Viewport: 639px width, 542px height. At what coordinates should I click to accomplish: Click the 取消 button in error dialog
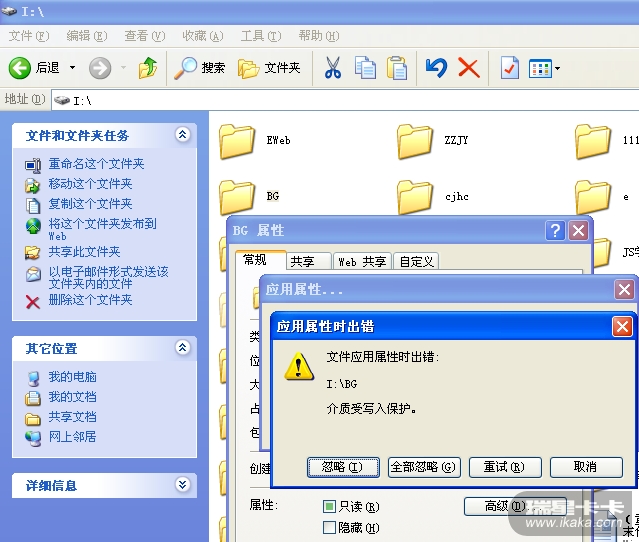586,467
